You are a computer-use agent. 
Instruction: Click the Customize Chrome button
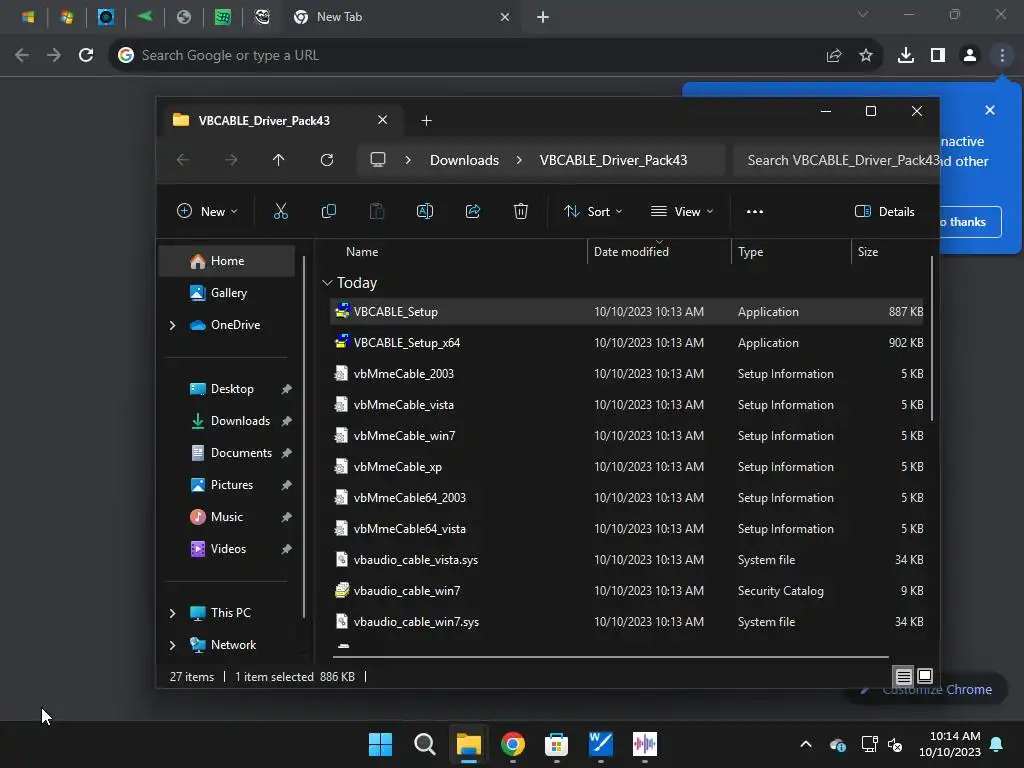pyautogui.click(x=925, y=690)
